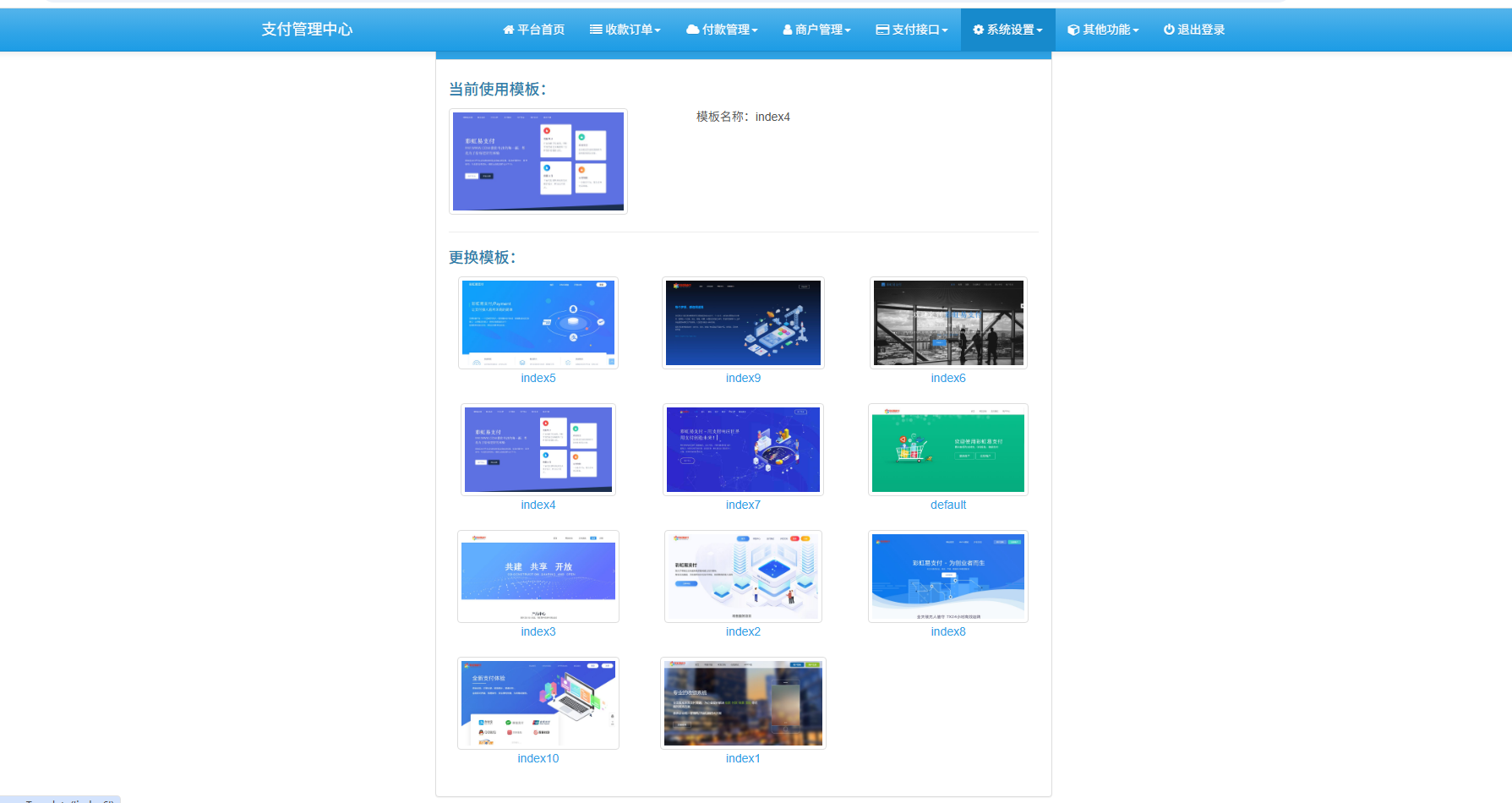Click the cube icon beside 其他功能
Viewport: 1512px width, 803px height.
click(1073, 30)
